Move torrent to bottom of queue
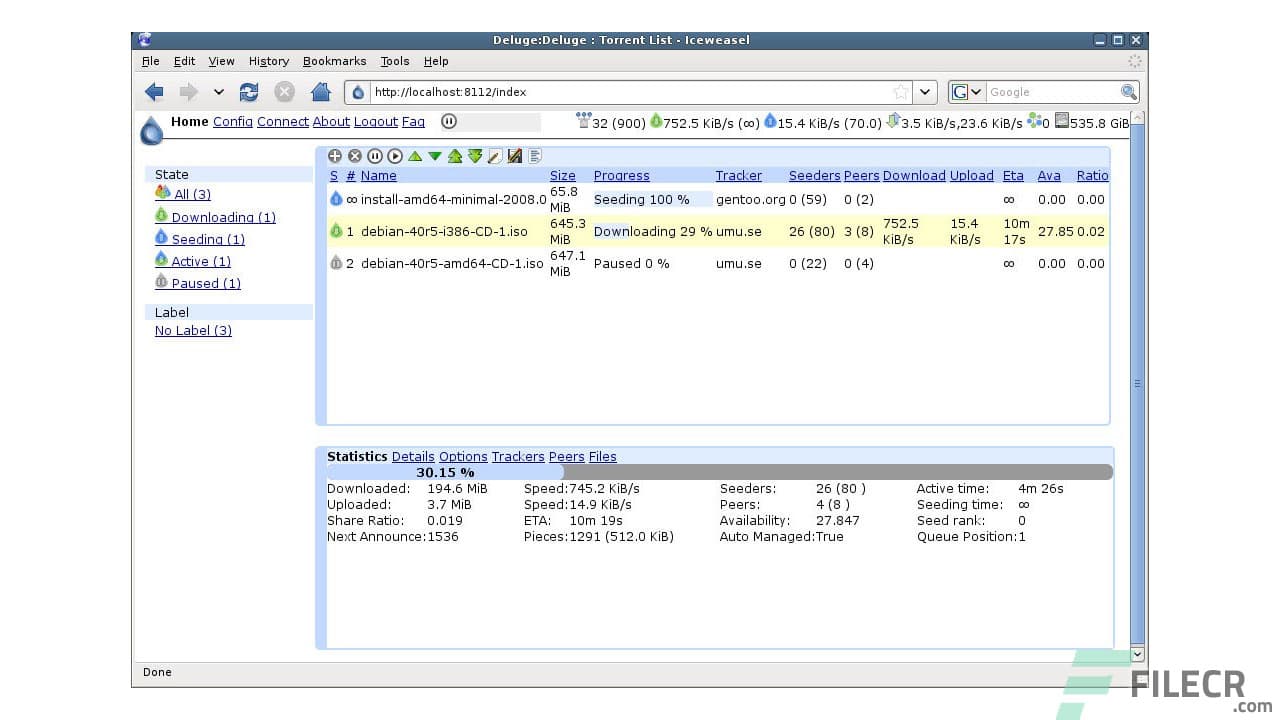1280x720 pixels. tap(475, 156)
